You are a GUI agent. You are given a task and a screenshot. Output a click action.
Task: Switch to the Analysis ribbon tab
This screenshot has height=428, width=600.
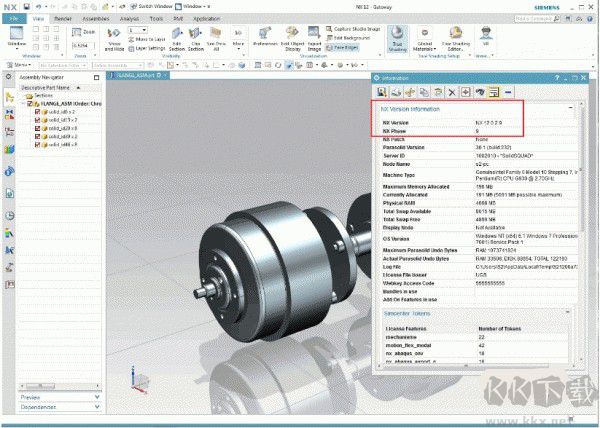click(x=129, y=18)
